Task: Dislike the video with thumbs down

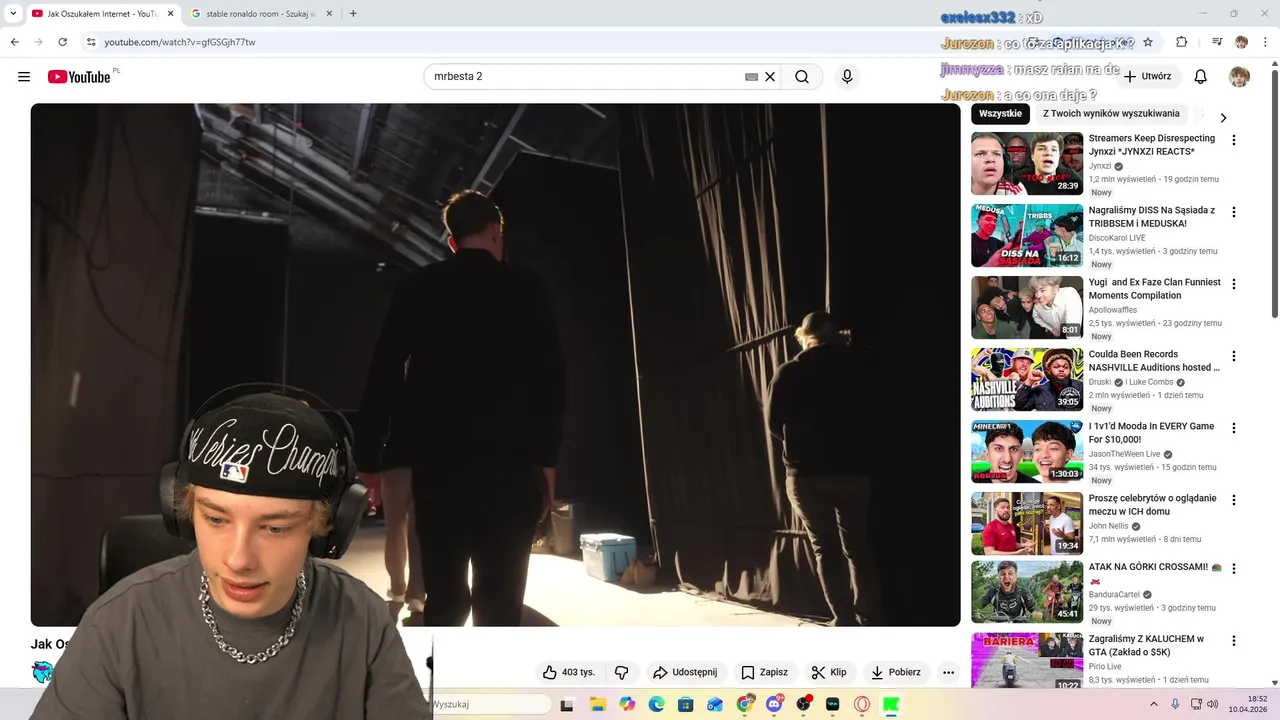Action: (x=621, y=672)
